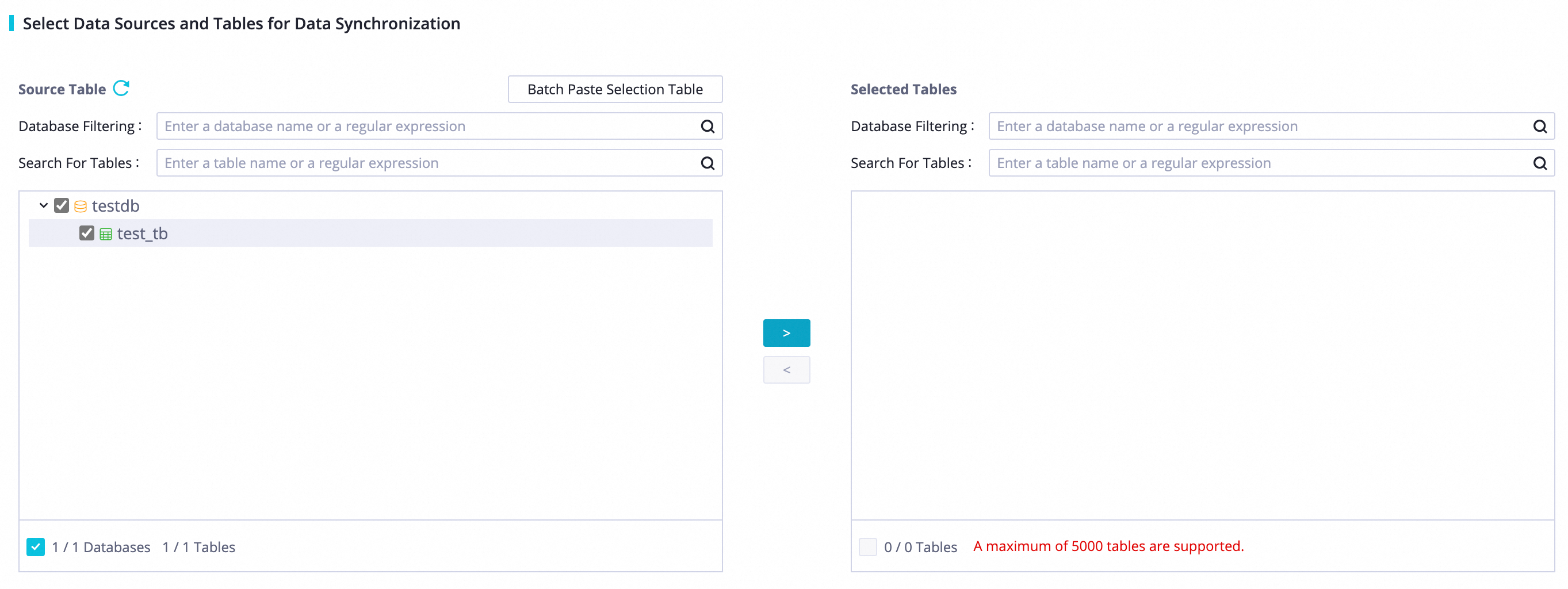Screen dimensions: 1568x589
Task: Click search icon in Selected Tables table search
Action: [x=1539, y=163]
